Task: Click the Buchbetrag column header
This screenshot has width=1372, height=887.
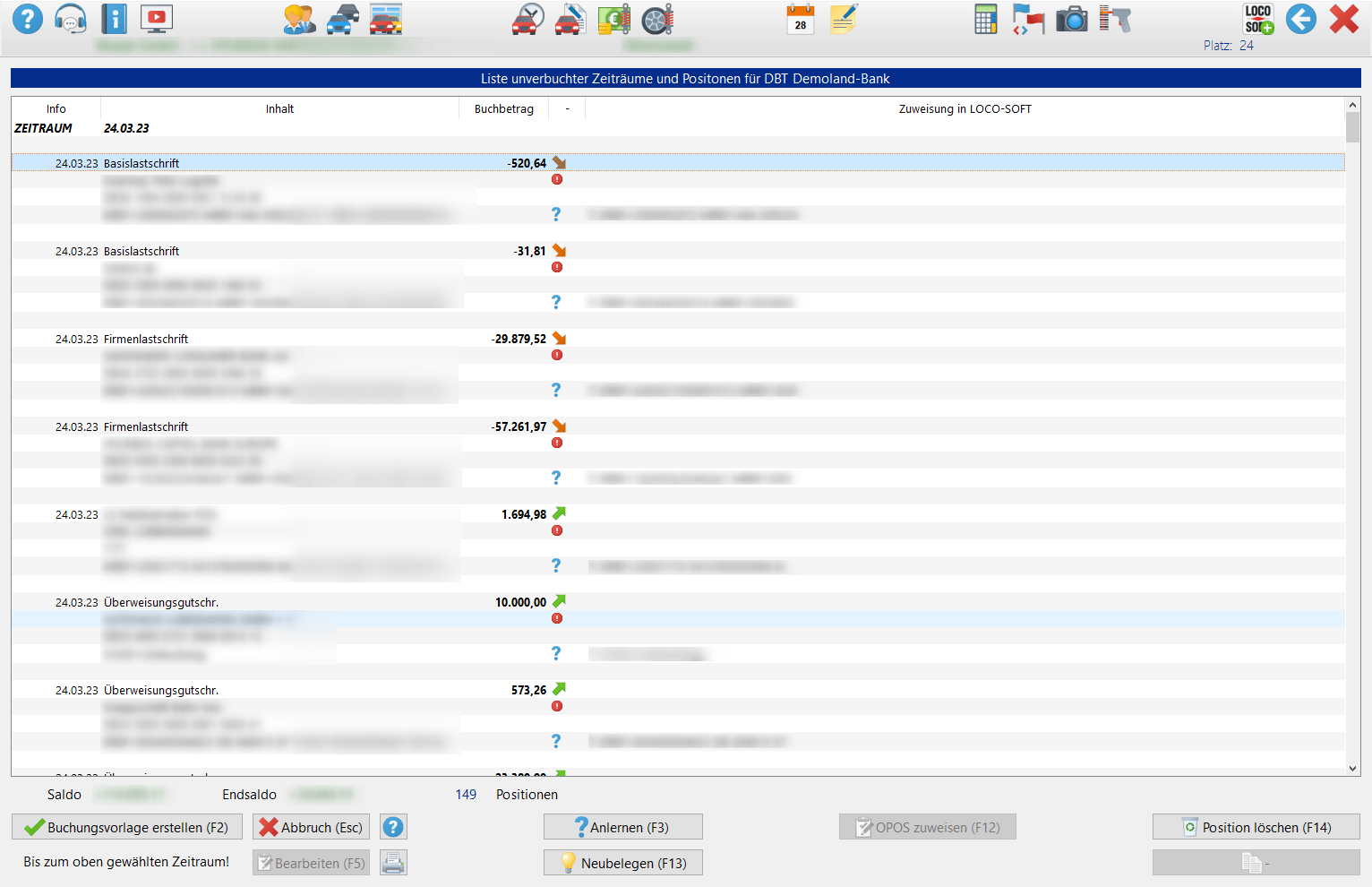Action: click(x=503, y=109)
